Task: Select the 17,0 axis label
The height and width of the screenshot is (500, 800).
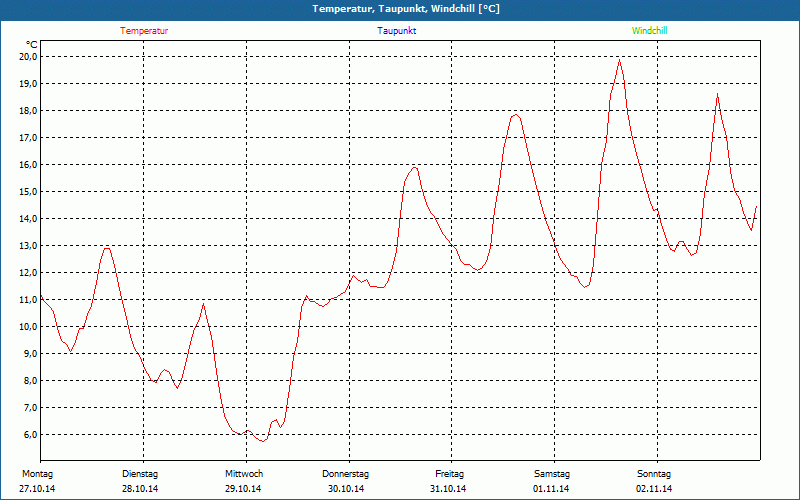Action: (28, 138)
